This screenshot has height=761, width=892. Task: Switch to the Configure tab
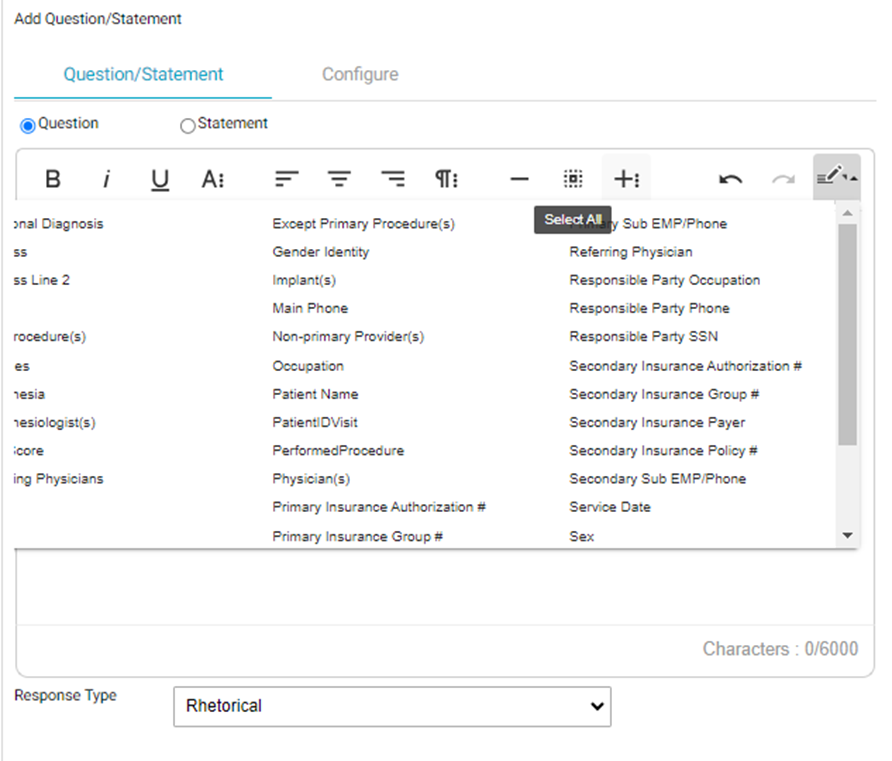pos(360,75)
